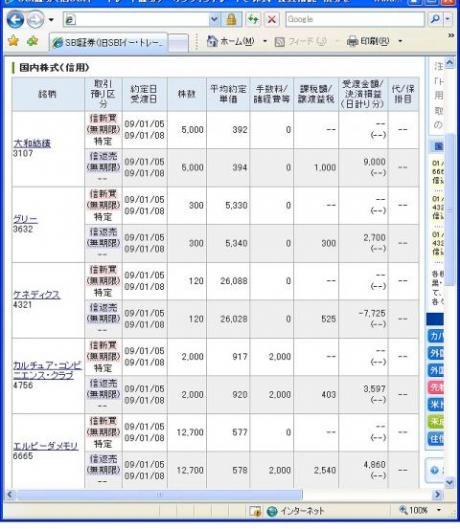Screen dimensions: 460x529
Task: Click the インターネット zone globe icon
Action: point(272,511)
